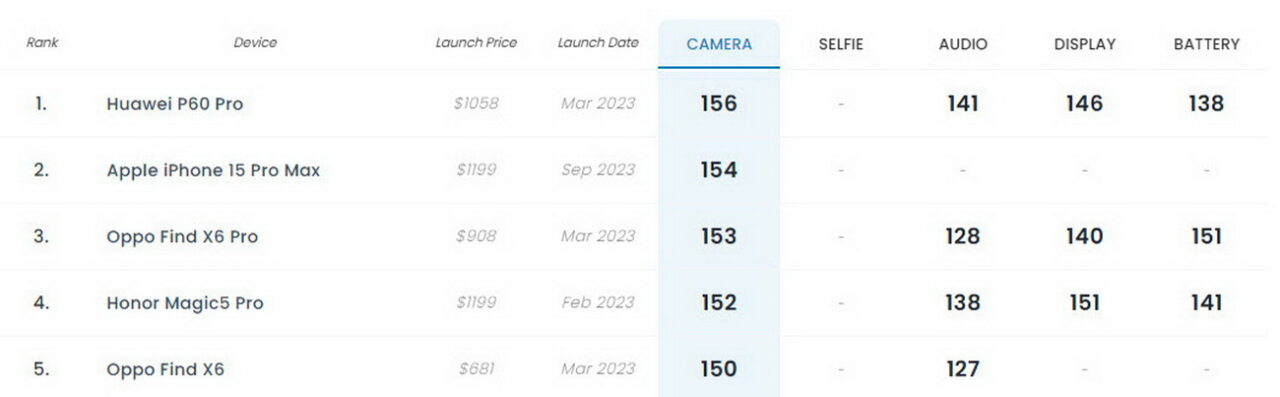Open Oppo Find X6 Pro link
Screen dimensions: 1280x397
click(x=182, y=237)
